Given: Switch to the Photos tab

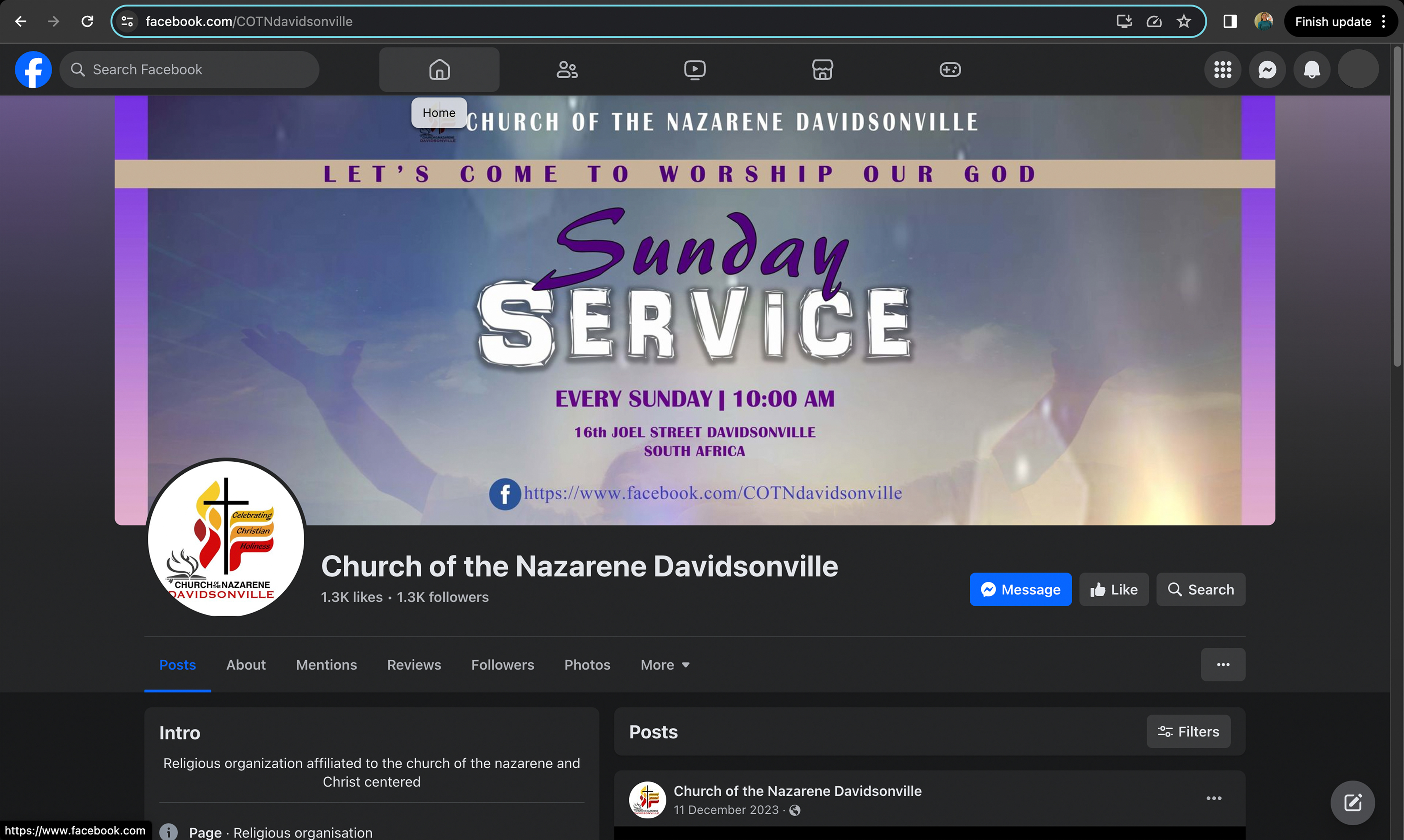Looking at the screenshot, I should click(587, 665).
